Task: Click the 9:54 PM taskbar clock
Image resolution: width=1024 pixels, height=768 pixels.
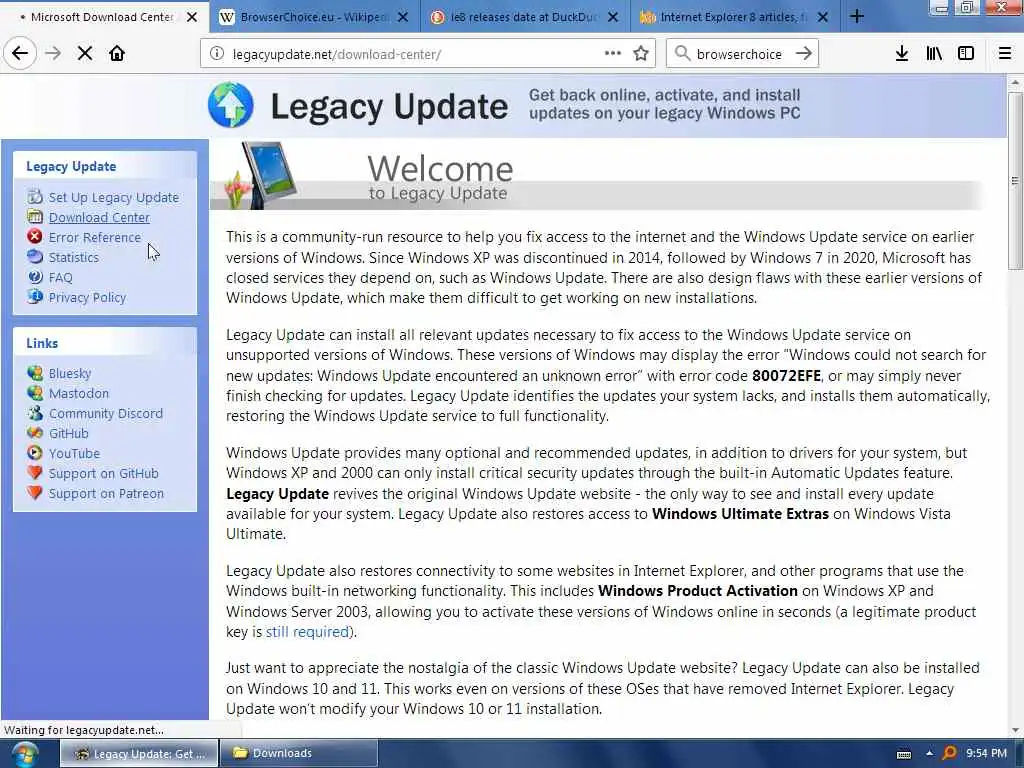Action: tap(987, 753)
